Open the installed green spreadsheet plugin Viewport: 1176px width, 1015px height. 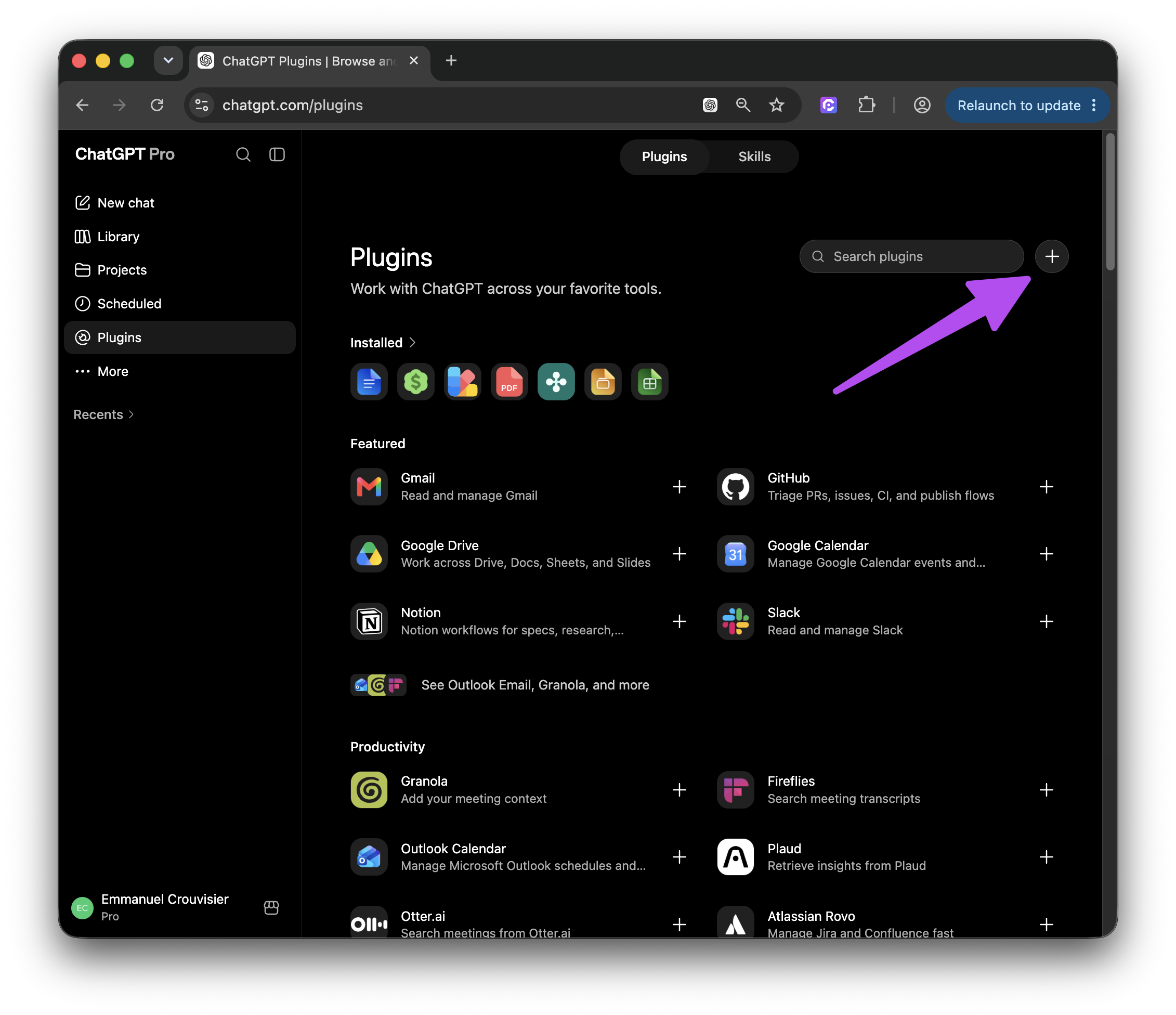pyautogui.click(x=650, y=382)
